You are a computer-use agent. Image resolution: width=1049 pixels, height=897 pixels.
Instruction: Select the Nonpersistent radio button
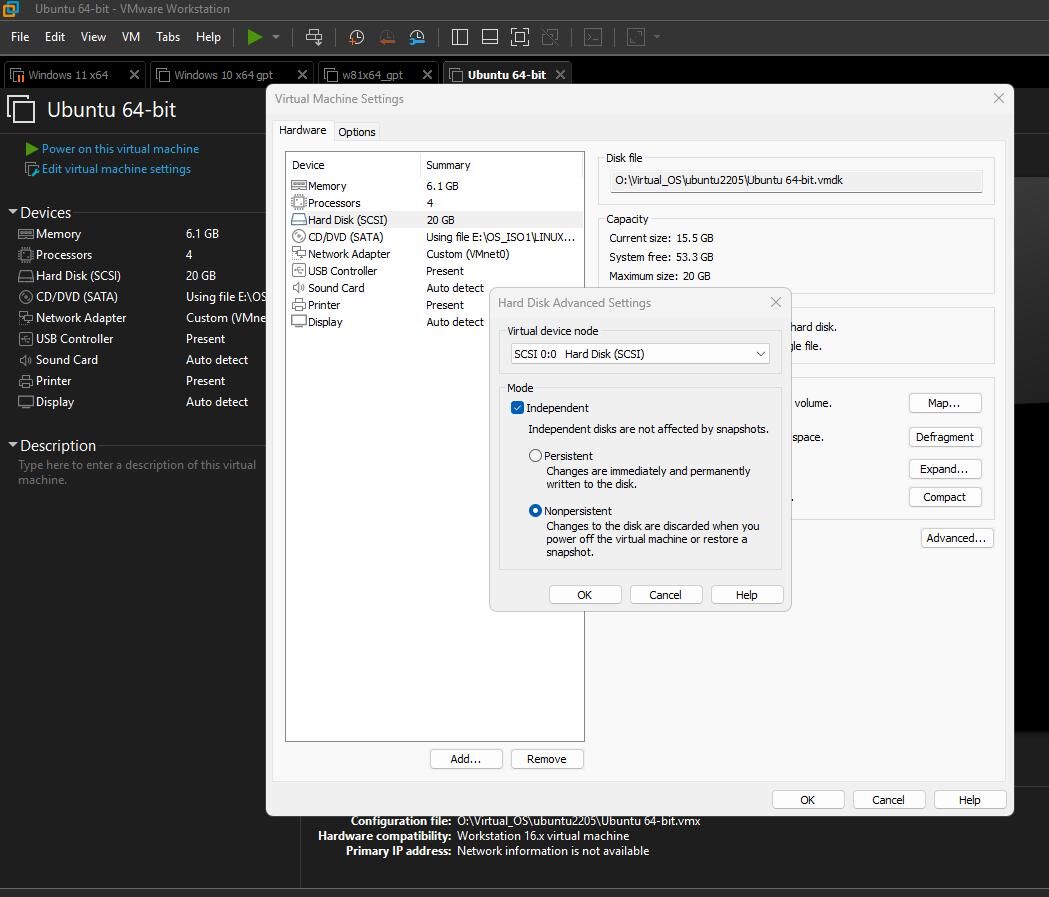click(536, 511)
